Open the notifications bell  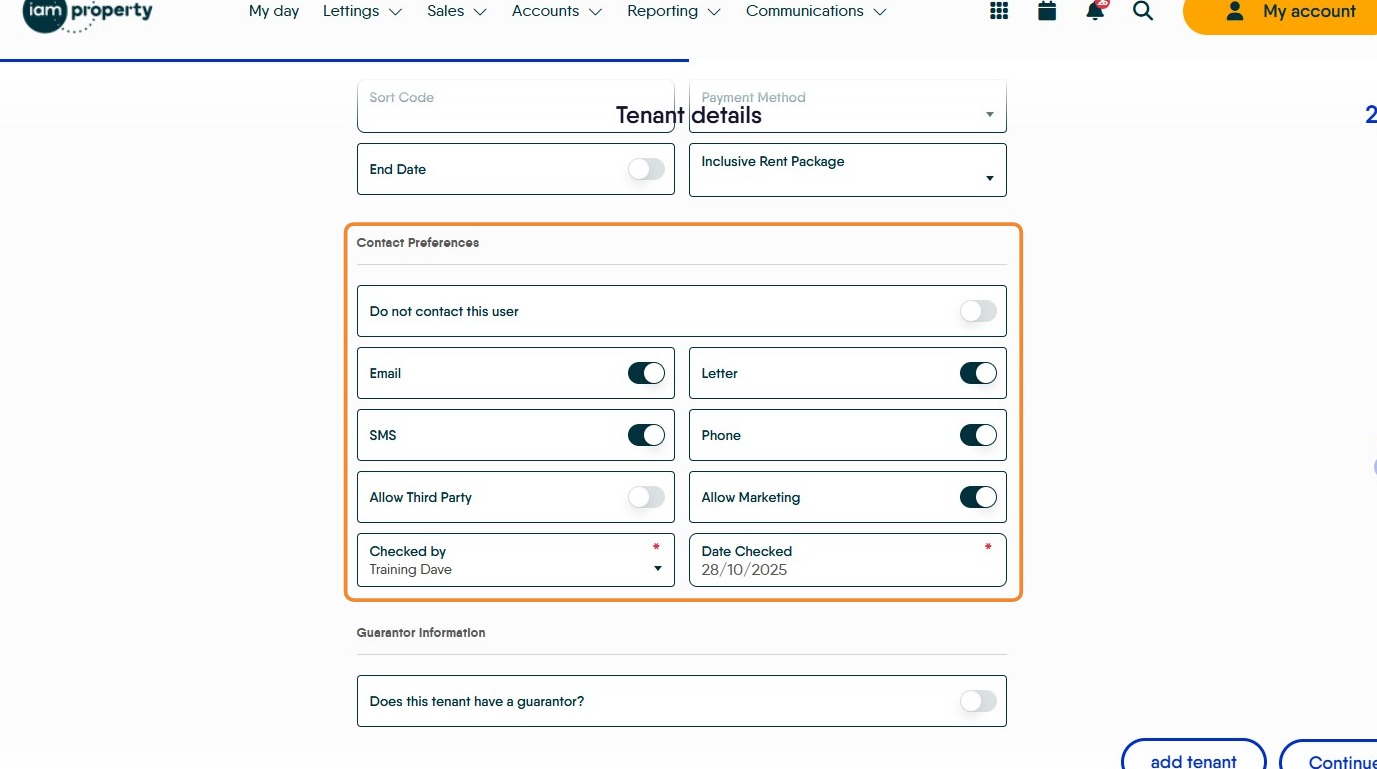(x=1095, y=11)
